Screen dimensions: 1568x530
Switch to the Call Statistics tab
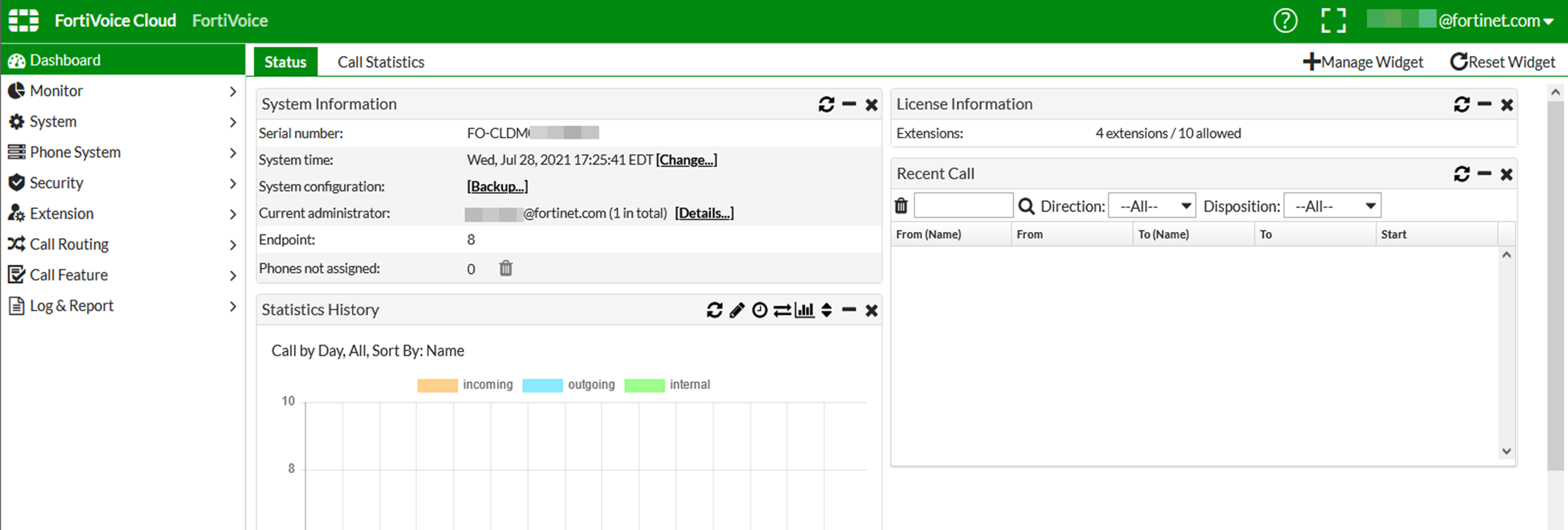click(x=381, y=61)
